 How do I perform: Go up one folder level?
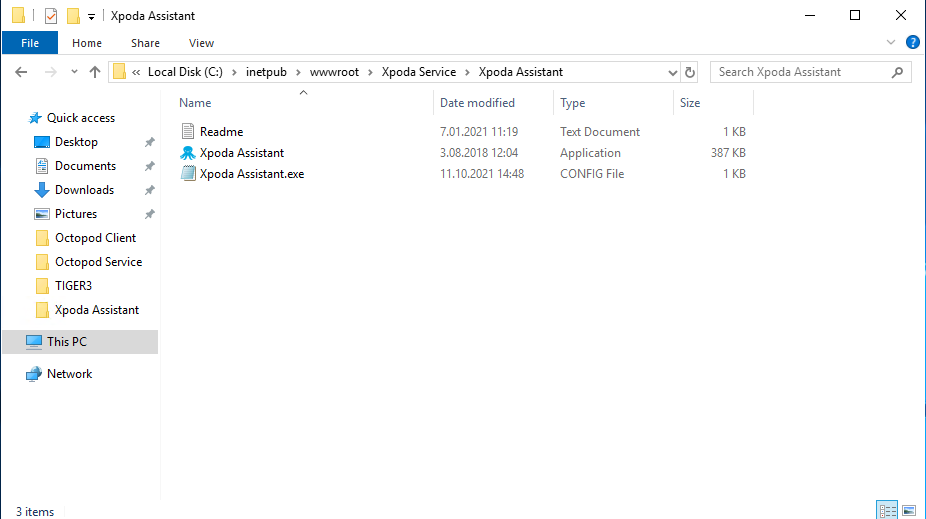[x=94, y=72]
